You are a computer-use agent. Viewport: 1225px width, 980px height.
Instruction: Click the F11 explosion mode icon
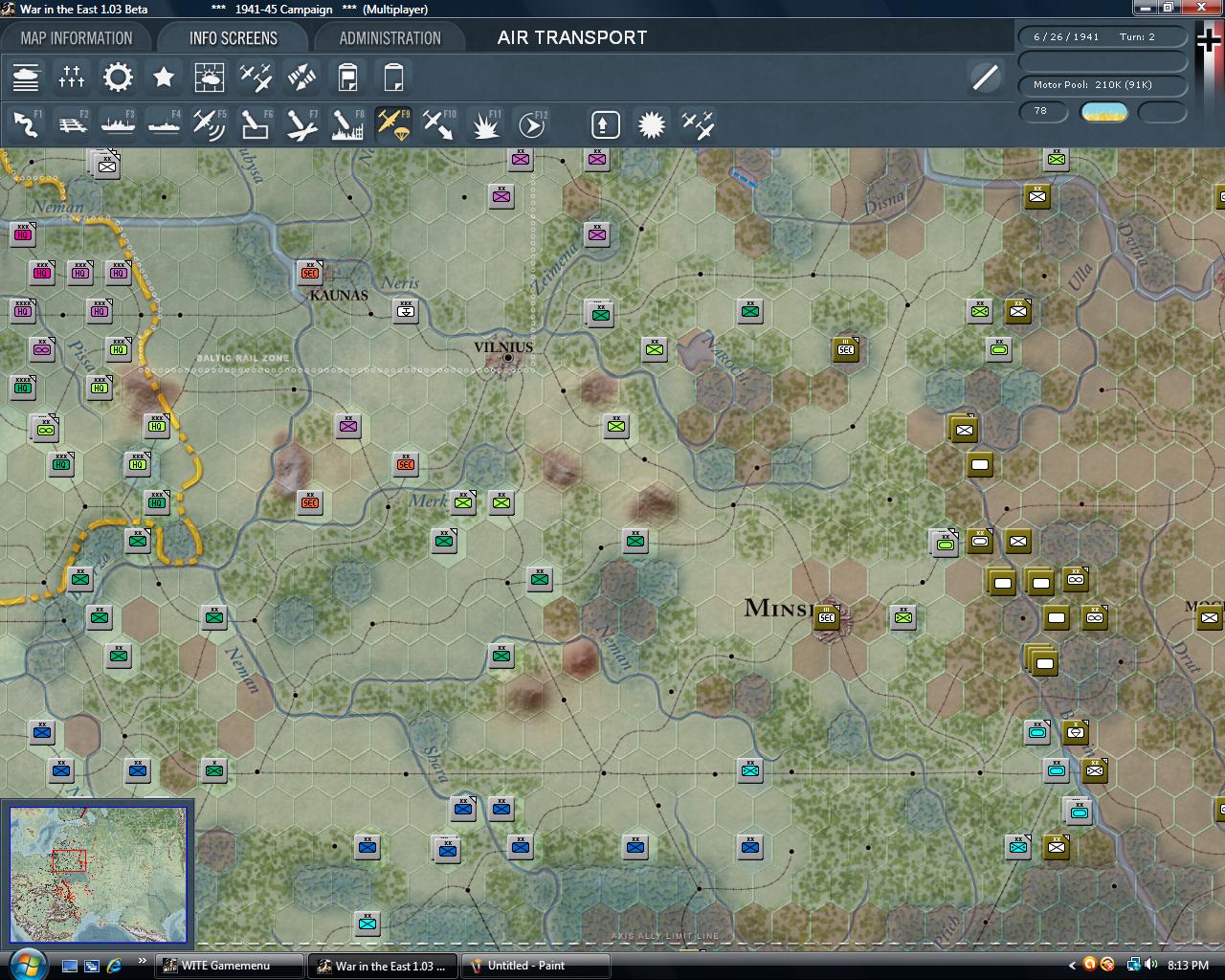pyautogui.click(x=485, y=124)
